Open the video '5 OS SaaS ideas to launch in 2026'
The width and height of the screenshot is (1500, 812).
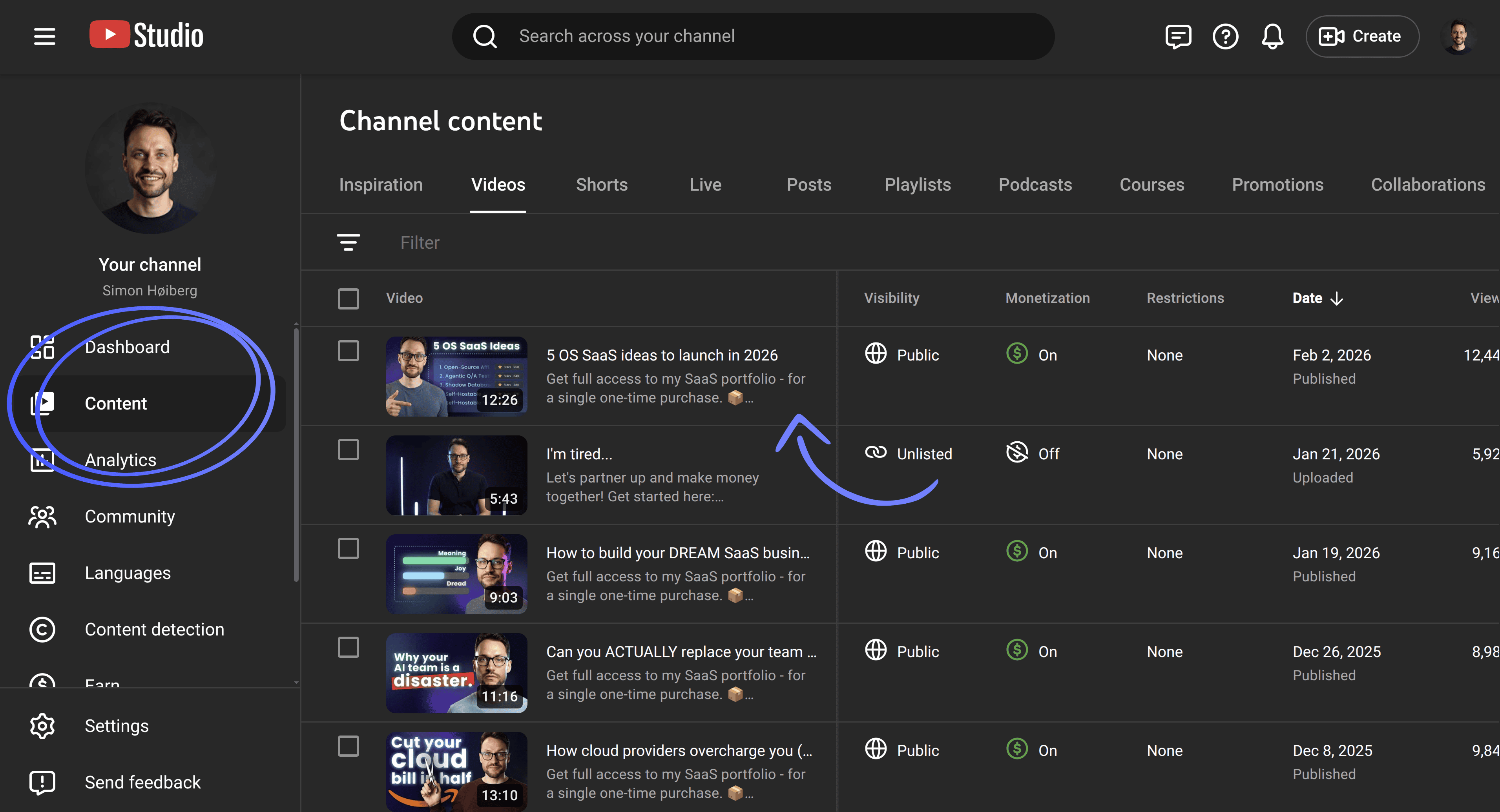coord(662,355)
